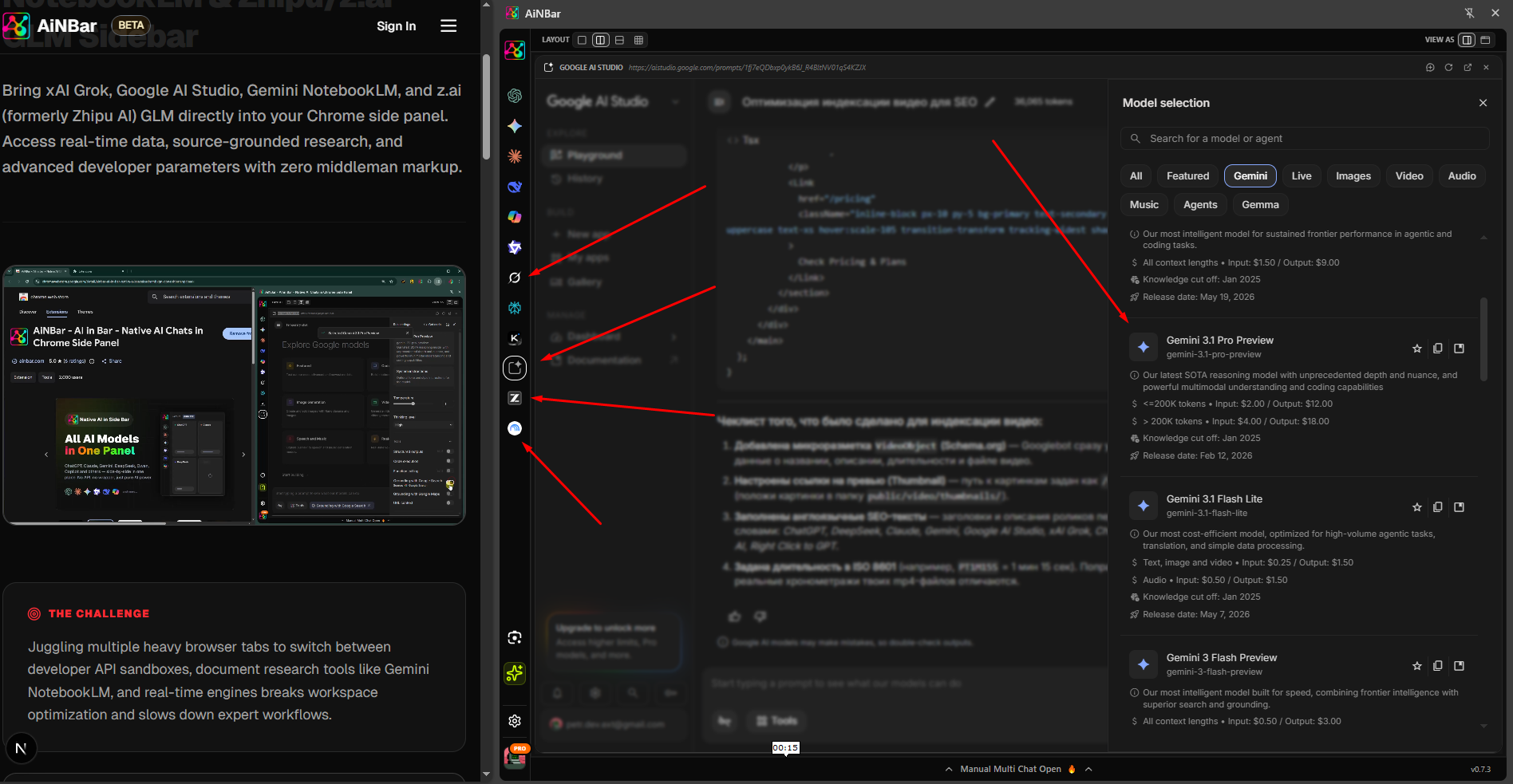Click model list scroll-down arrow
This screenshot has height=784, width=1513.
pos(1483,726)
